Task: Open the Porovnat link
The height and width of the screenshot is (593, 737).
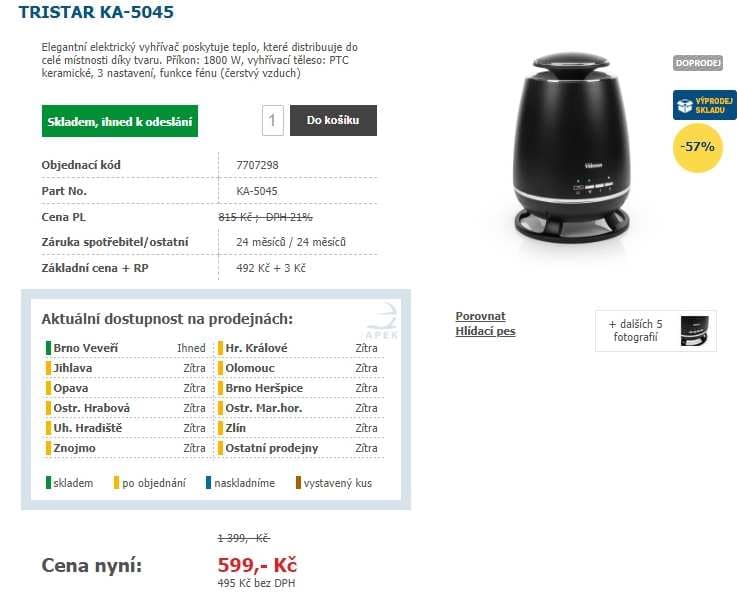Action: point(480,316)
